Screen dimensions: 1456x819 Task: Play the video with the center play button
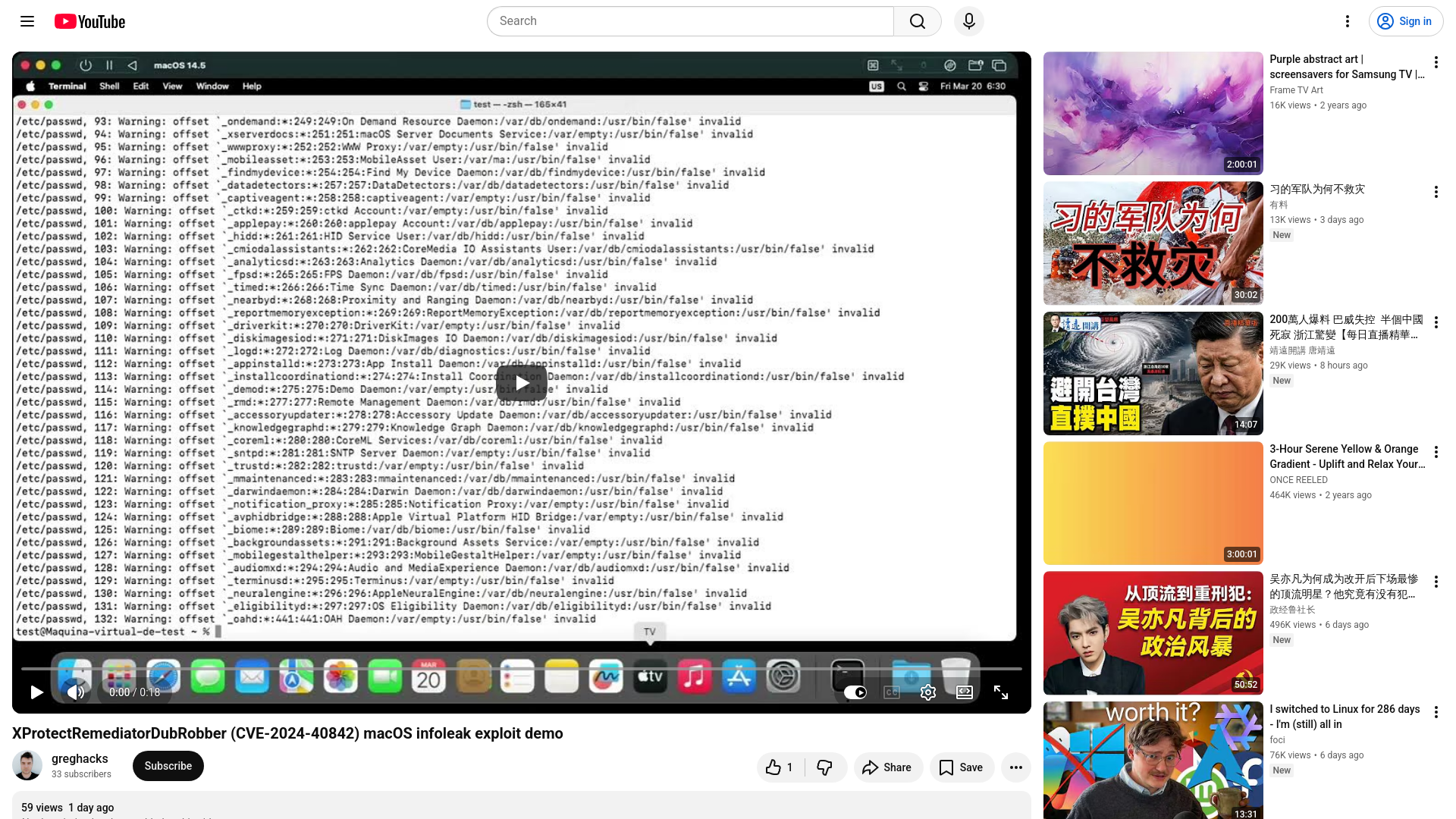(522, 383)
